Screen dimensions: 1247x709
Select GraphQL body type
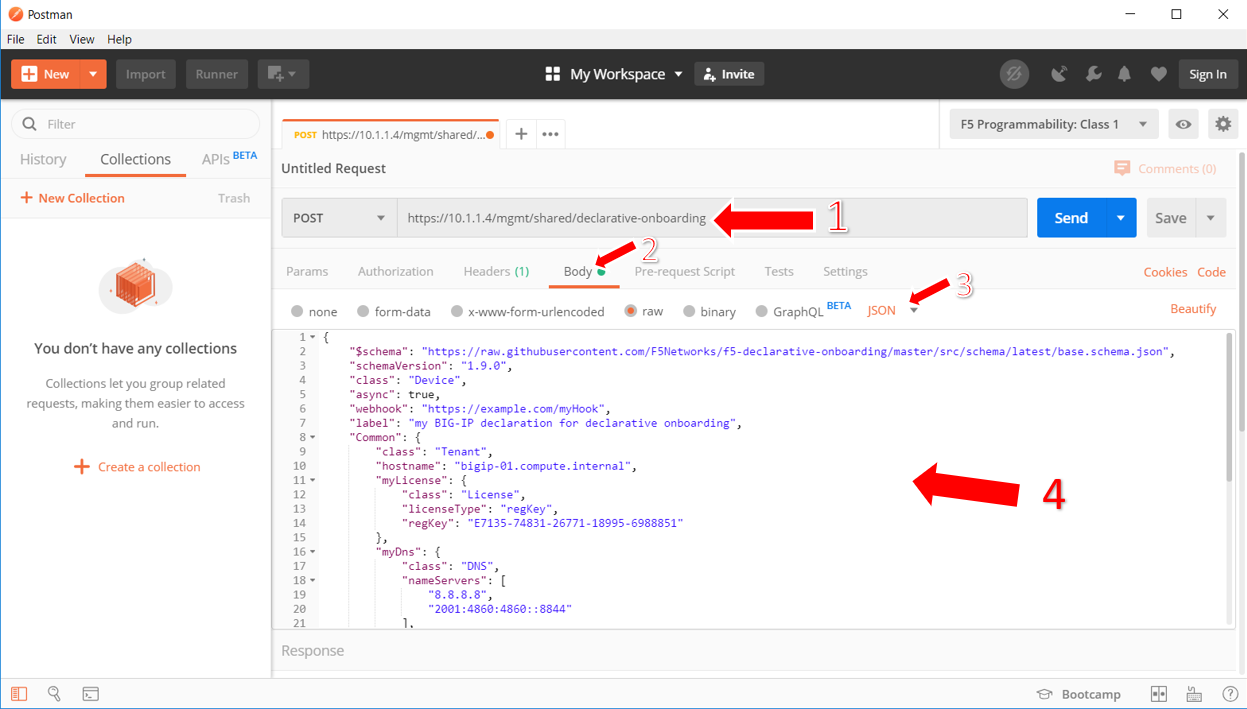(x=762, y=311)
